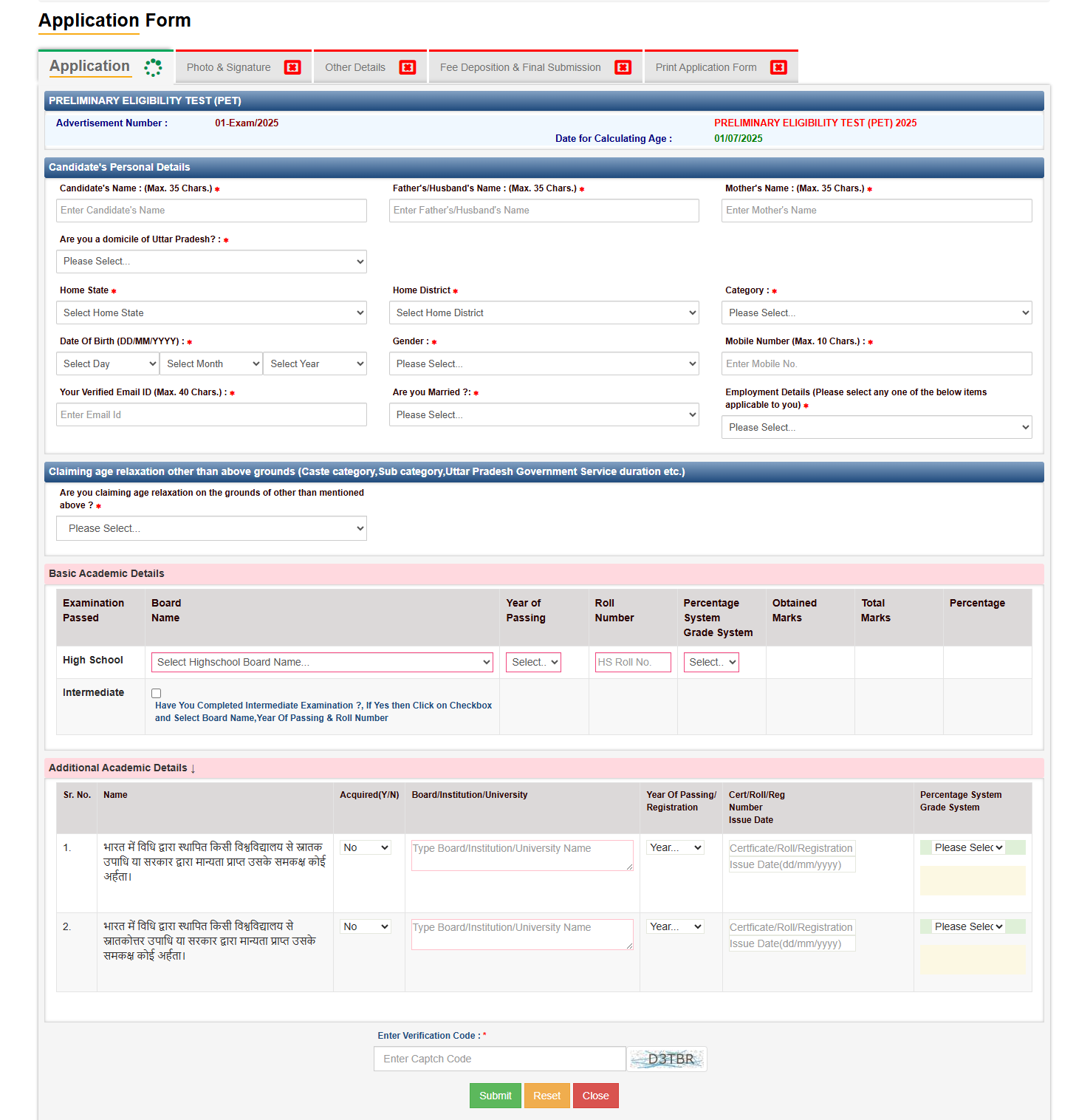The width and height of the screenshot is (1076, 1120).
Task: Open the Select Day birth dropdown
Action: point(108,363)
